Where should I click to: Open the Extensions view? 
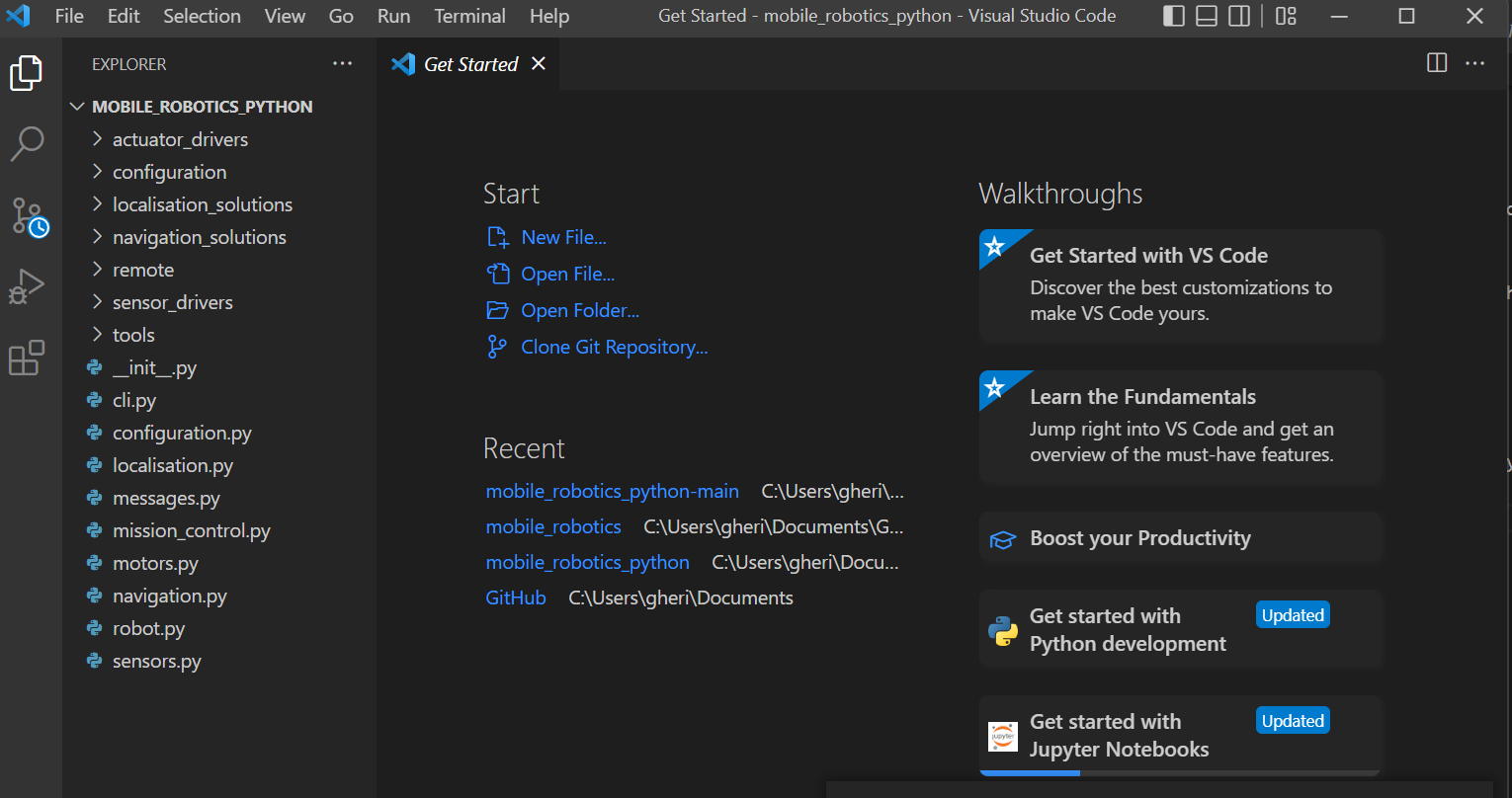point(27,359)
